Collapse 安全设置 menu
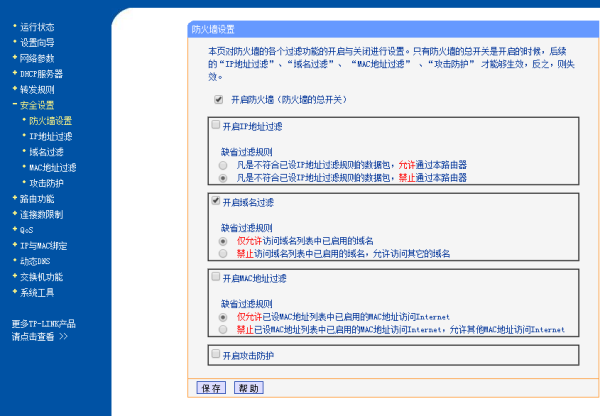The width and height of the screenshot is (600, 416). coord(37,105)
